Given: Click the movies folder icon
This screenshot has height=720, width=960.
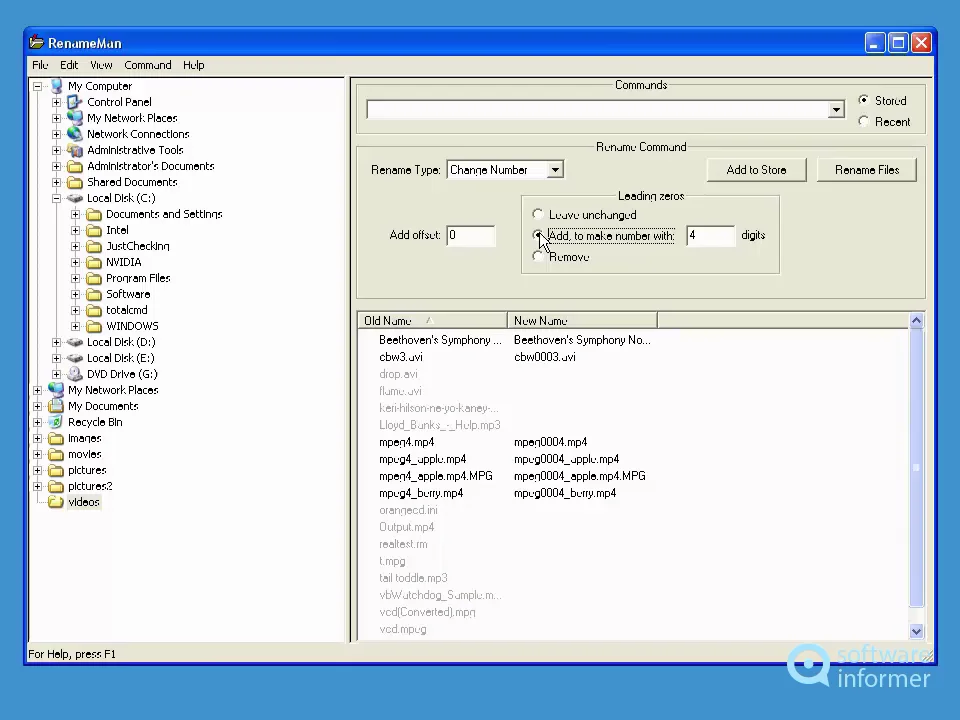Looking at the screenshot, I should (56, 454).
